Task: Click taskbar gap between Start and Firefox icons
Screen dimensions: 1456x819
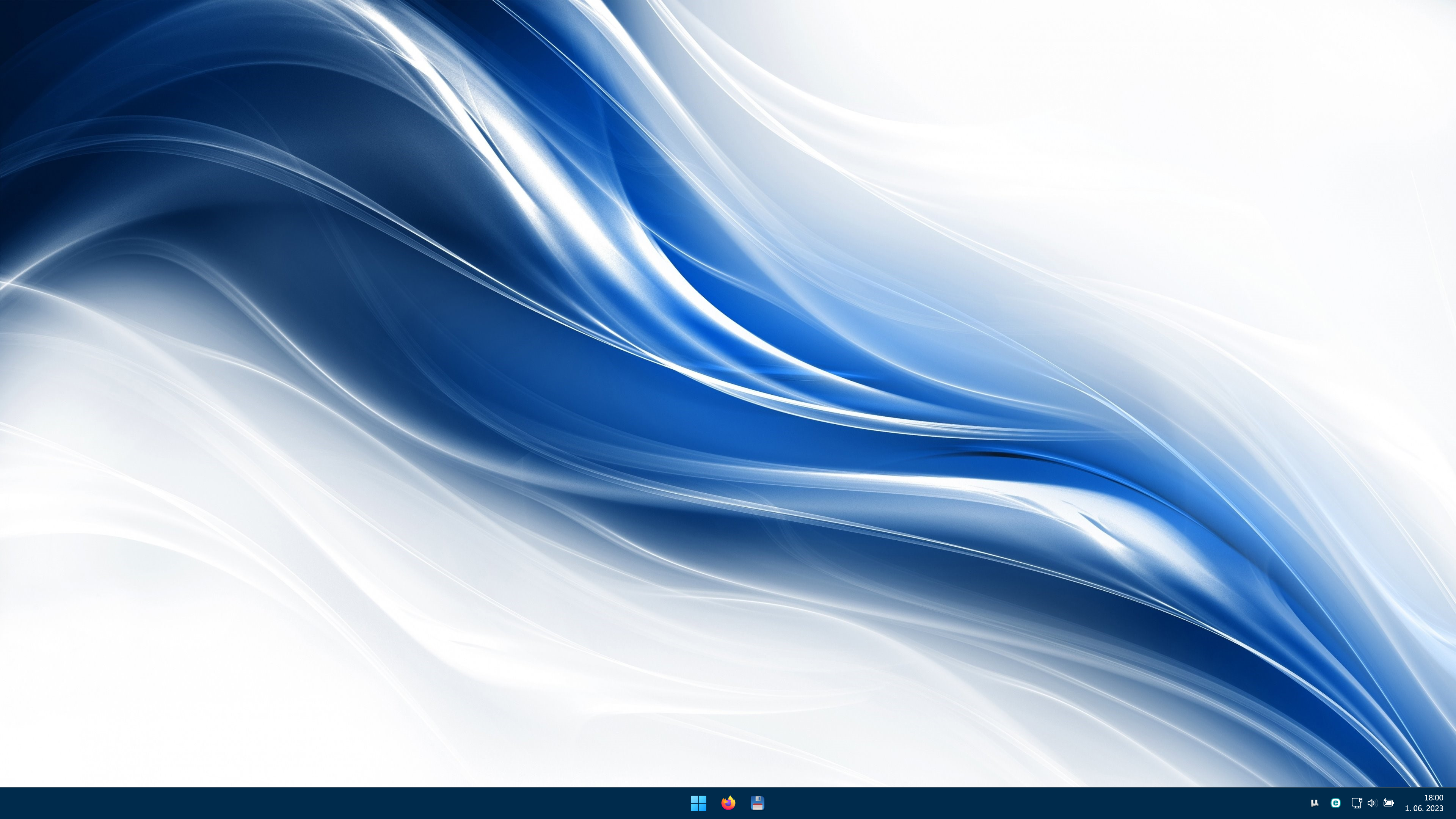Action: click(x=713, y=803)
